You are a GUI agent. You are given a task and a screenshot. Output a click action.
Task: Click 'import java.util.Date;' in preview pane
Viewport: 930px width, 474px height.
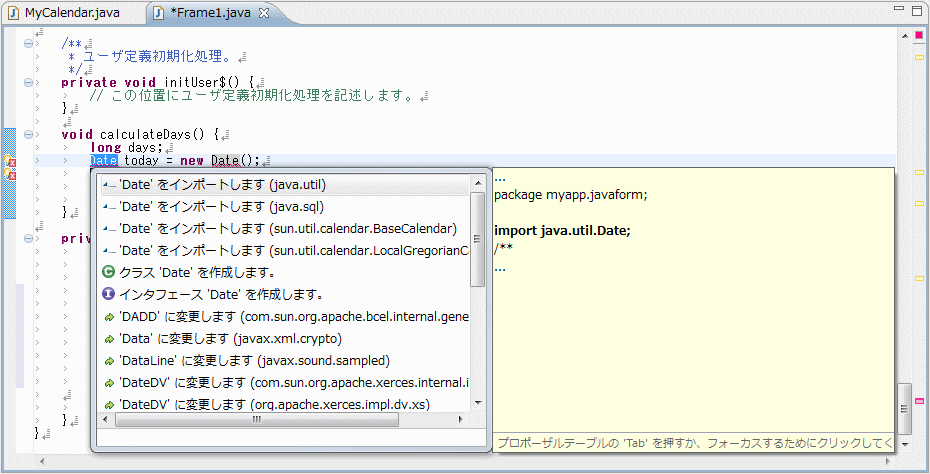pyautogui.click(x=562, y=231)
